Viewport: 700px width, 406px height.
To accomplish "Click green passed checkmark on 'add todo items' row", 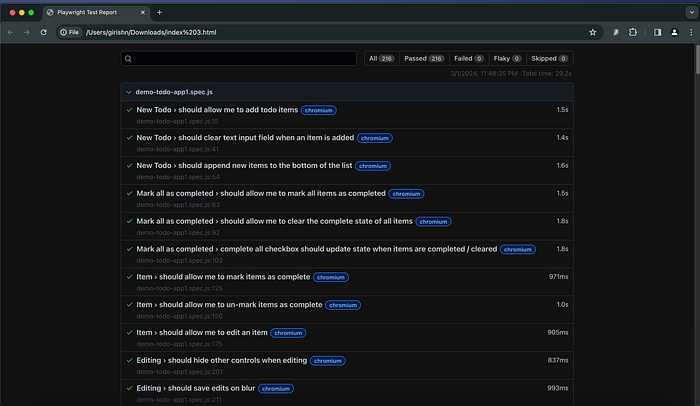I will [129, 110].
